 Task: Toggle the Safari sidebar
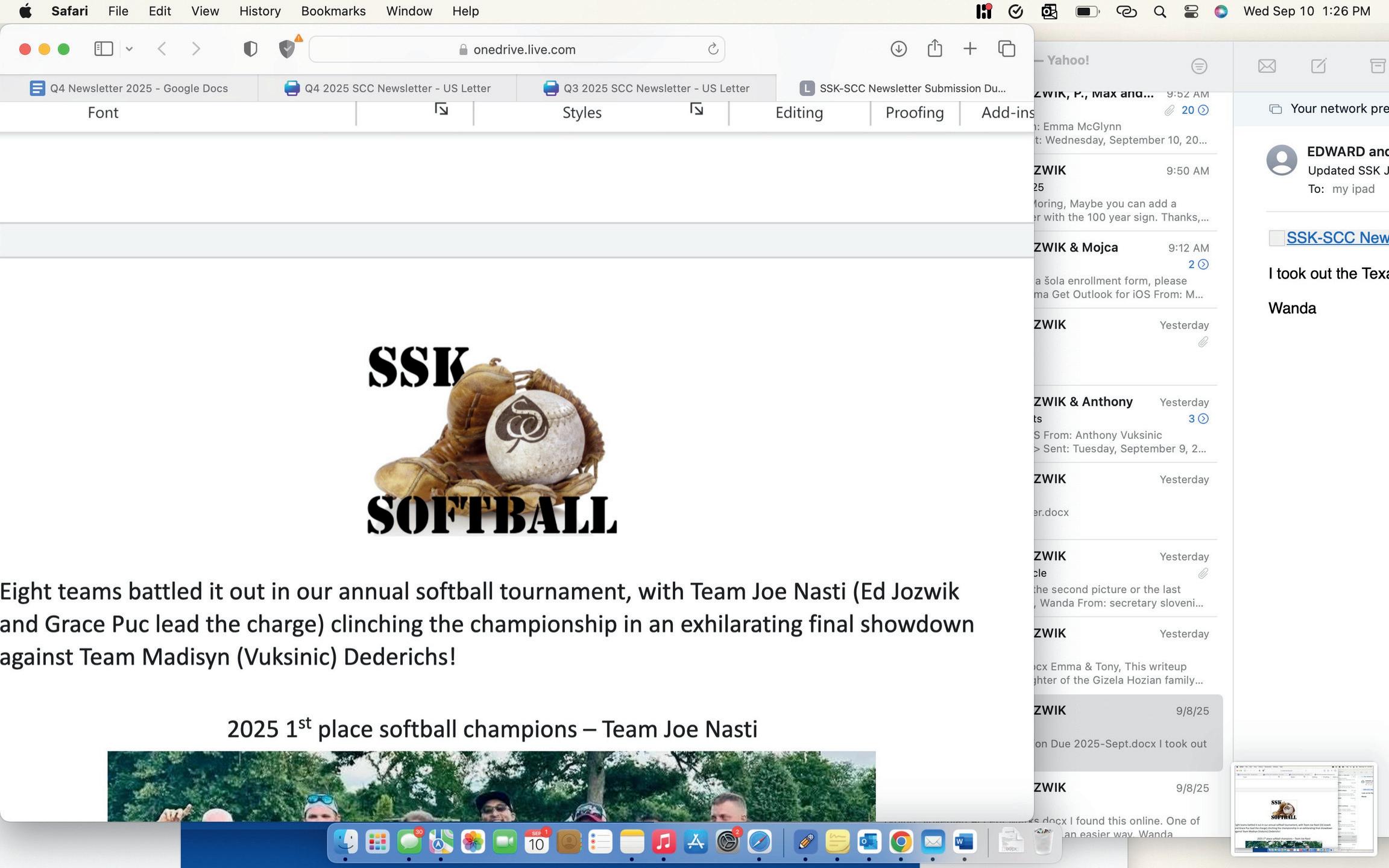(x=104, y=49)
